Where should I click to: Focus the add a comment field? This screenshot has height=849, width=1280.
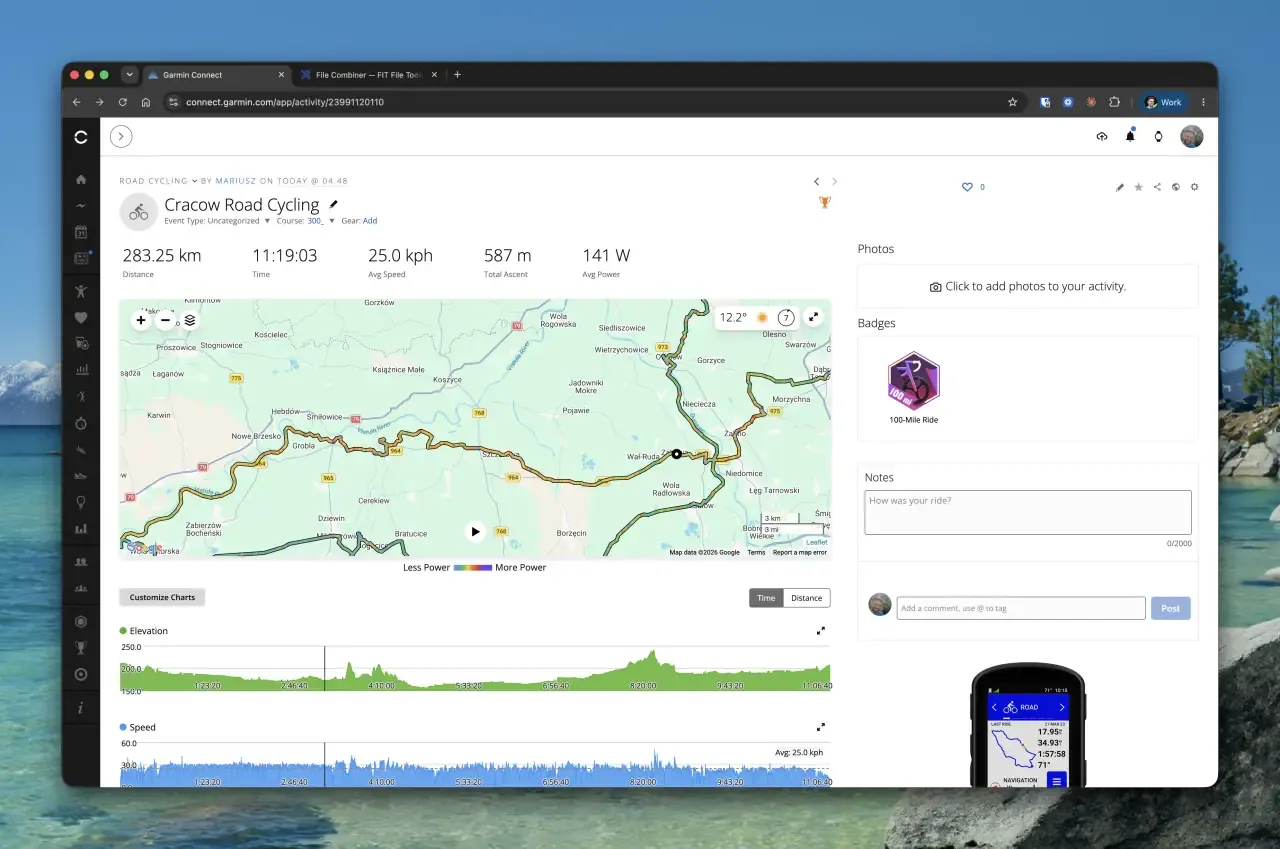pos(1021,608)
